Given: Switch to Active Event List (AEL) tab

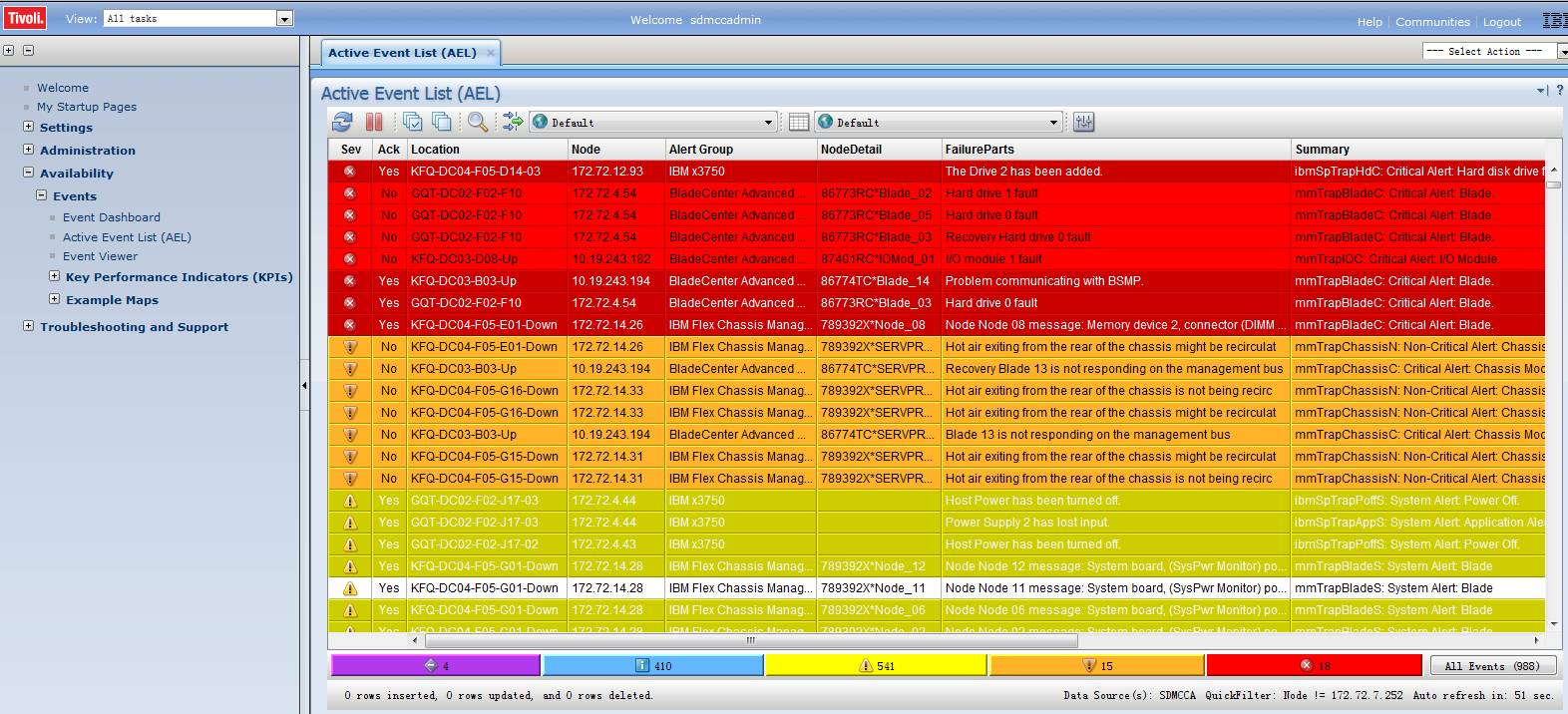Looking at the screenshot, I should [403, 53].
